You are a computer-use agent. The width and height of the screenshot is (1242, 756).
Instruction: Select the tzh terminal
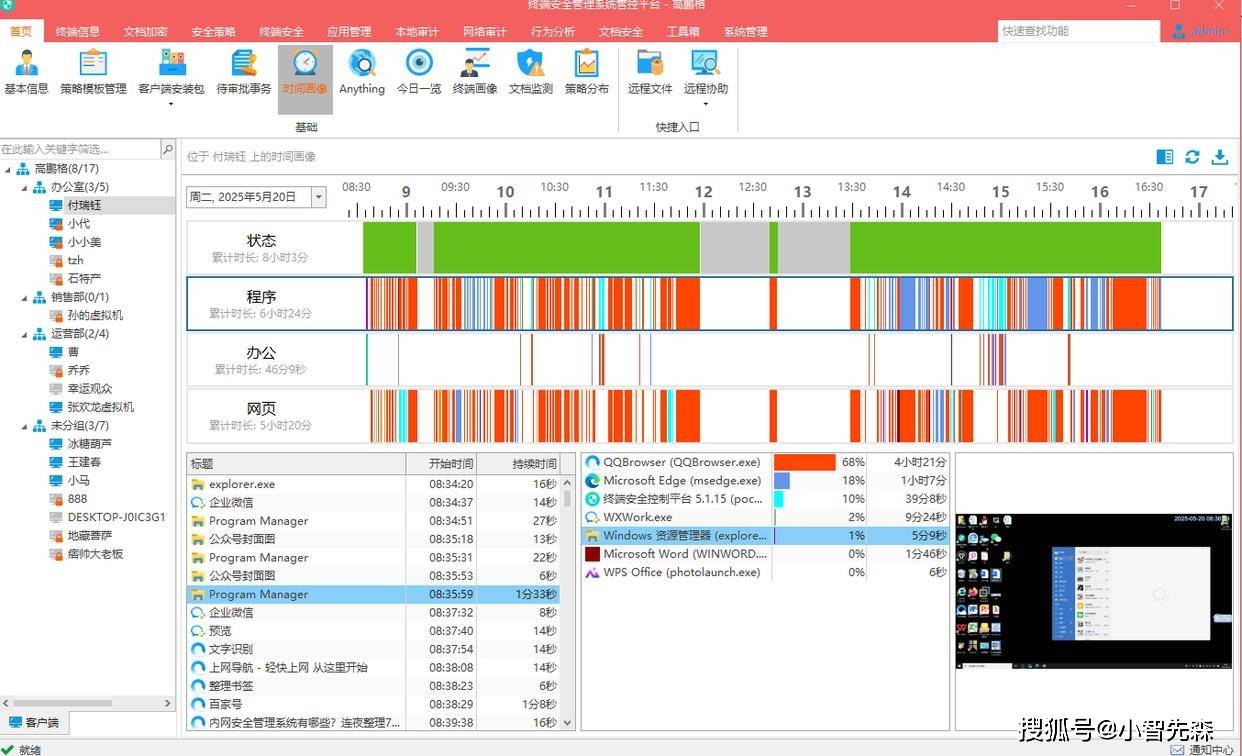coord(76,260)
